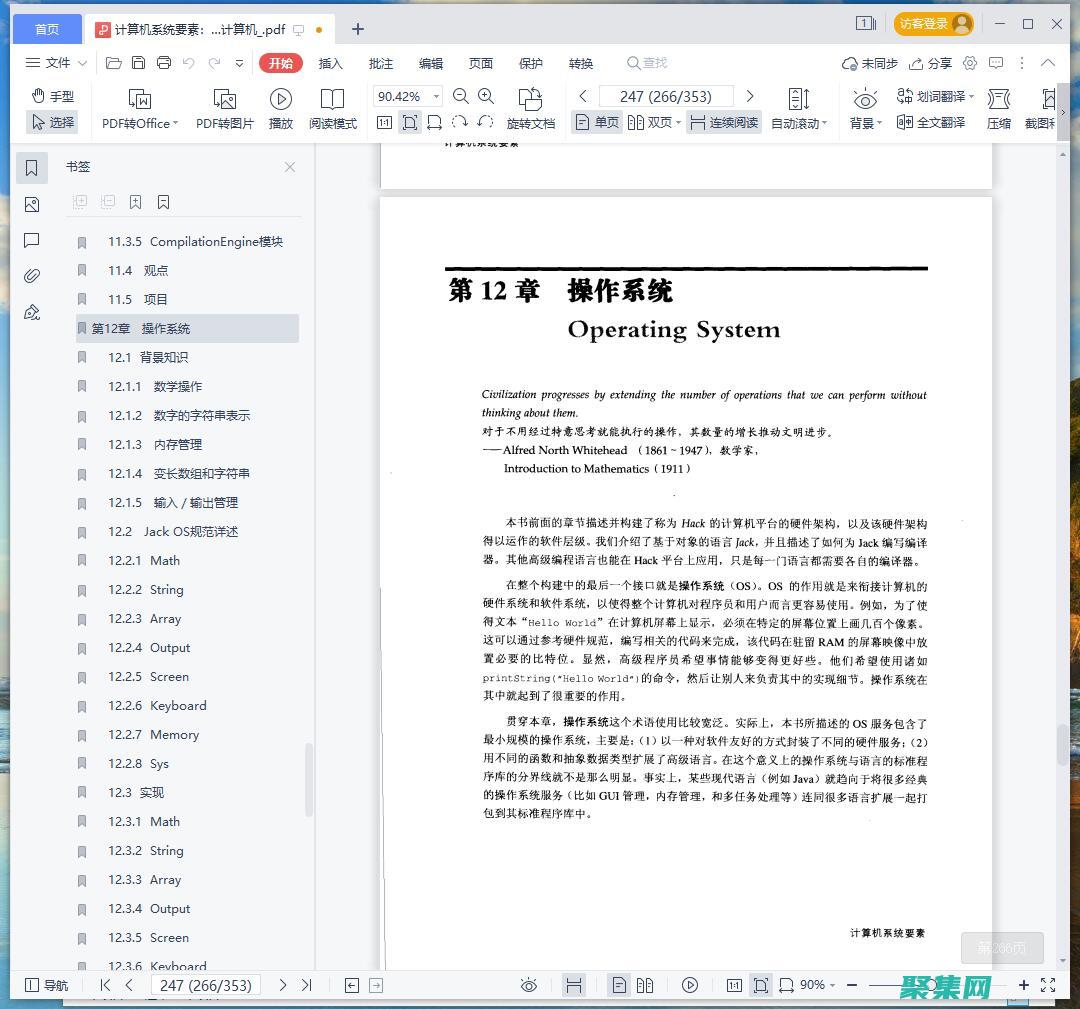Switch to the 批注 ribbon tab

[x=380, y=62]
